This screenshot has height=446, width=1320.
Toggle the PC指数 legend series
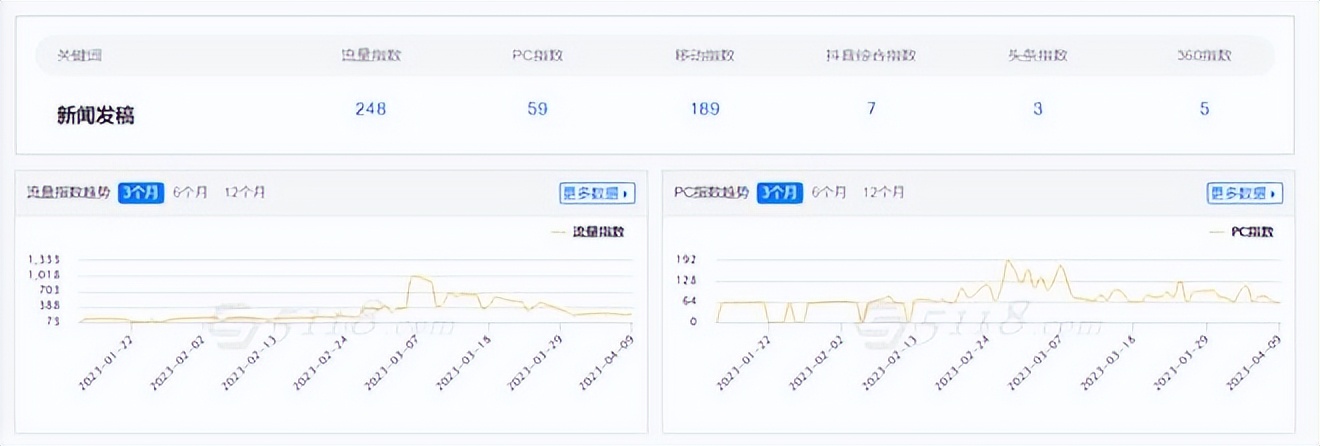[x=1241, y=232]
